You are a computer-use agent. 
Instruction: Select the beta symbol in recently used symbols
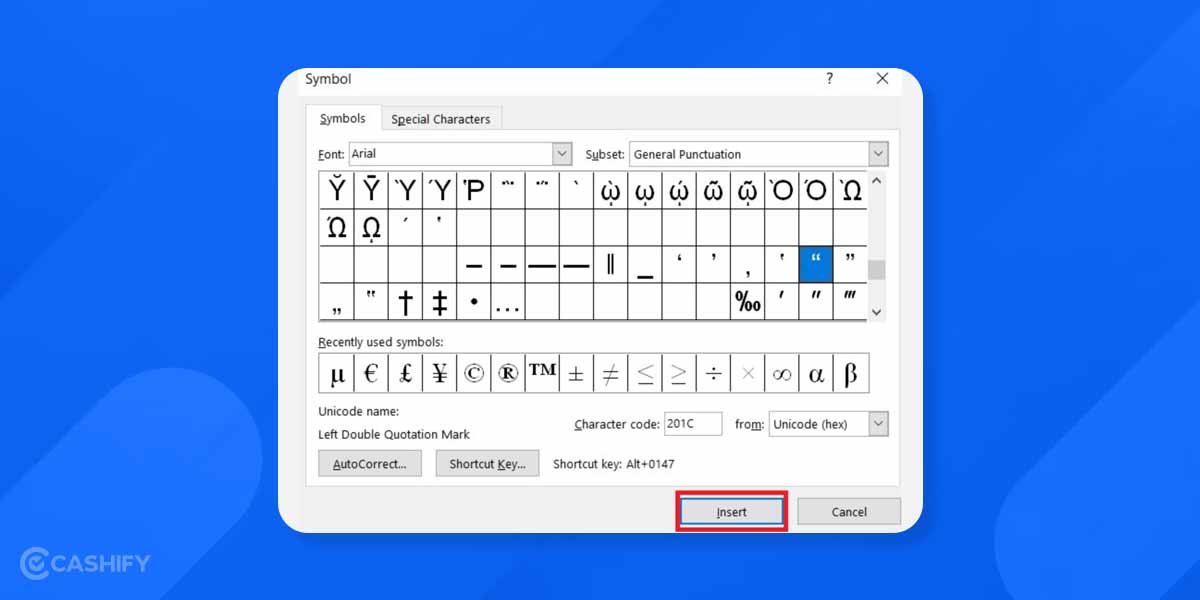pos(849,372)
